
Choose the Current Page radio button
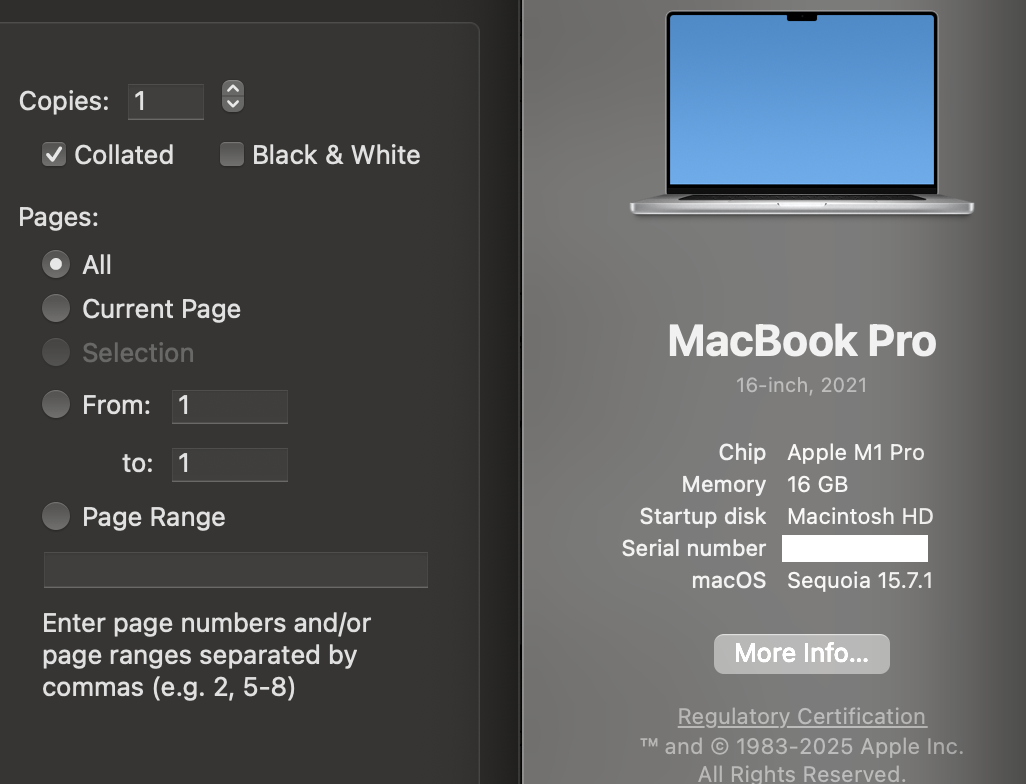point(56,308)
